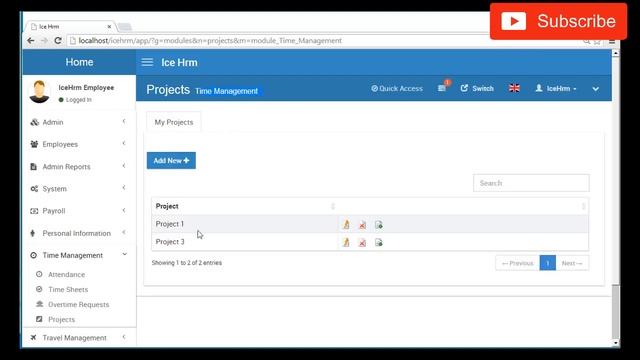Click the Home header link
Screen dimensions: 640x360
[x=79, y=62]
